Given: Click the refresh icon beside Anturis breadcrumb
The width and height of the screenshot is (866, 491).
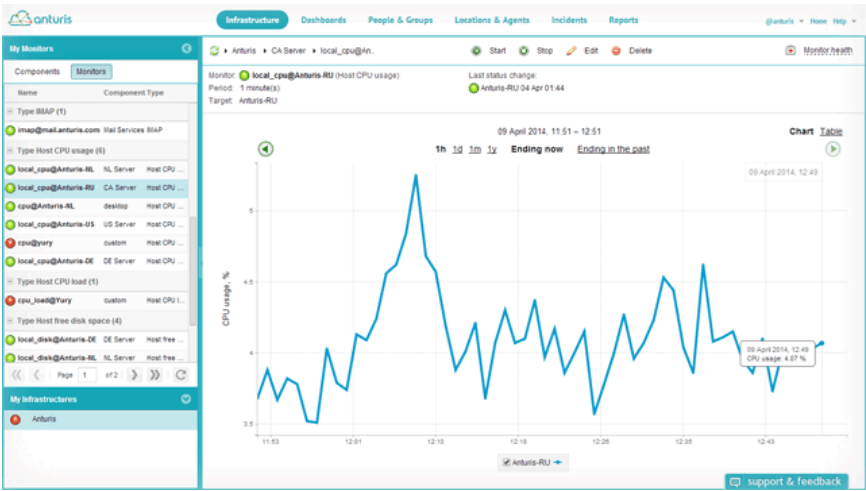Looking at the screenshot, I should tap(214, 51).
